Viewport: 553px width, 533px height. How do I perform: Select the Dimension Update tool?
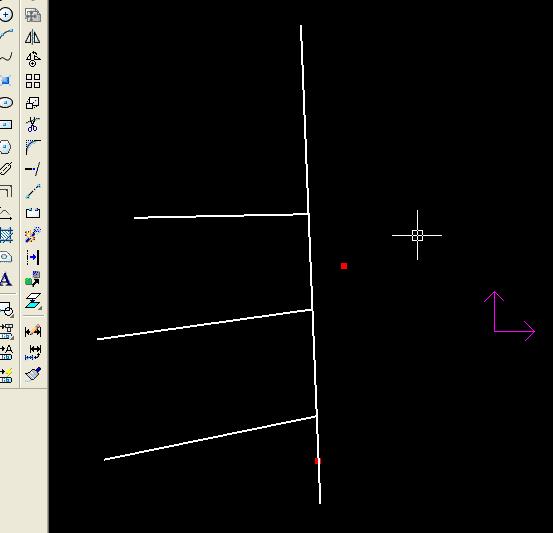pyautogui.click(x=33, y=352)
